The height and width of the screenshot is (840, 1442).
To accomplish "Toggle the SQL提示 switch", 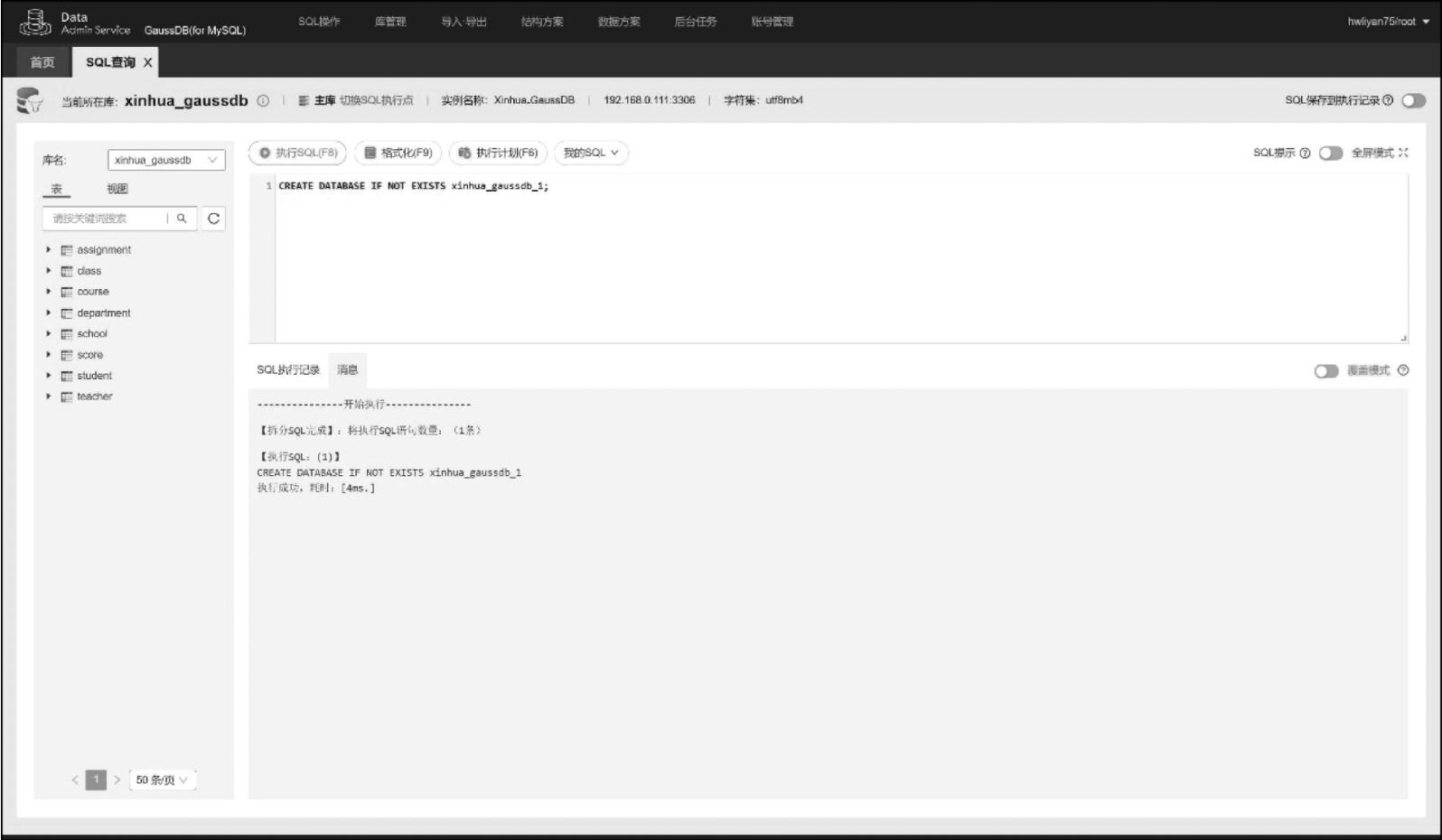I will (x=1331, y=154).
